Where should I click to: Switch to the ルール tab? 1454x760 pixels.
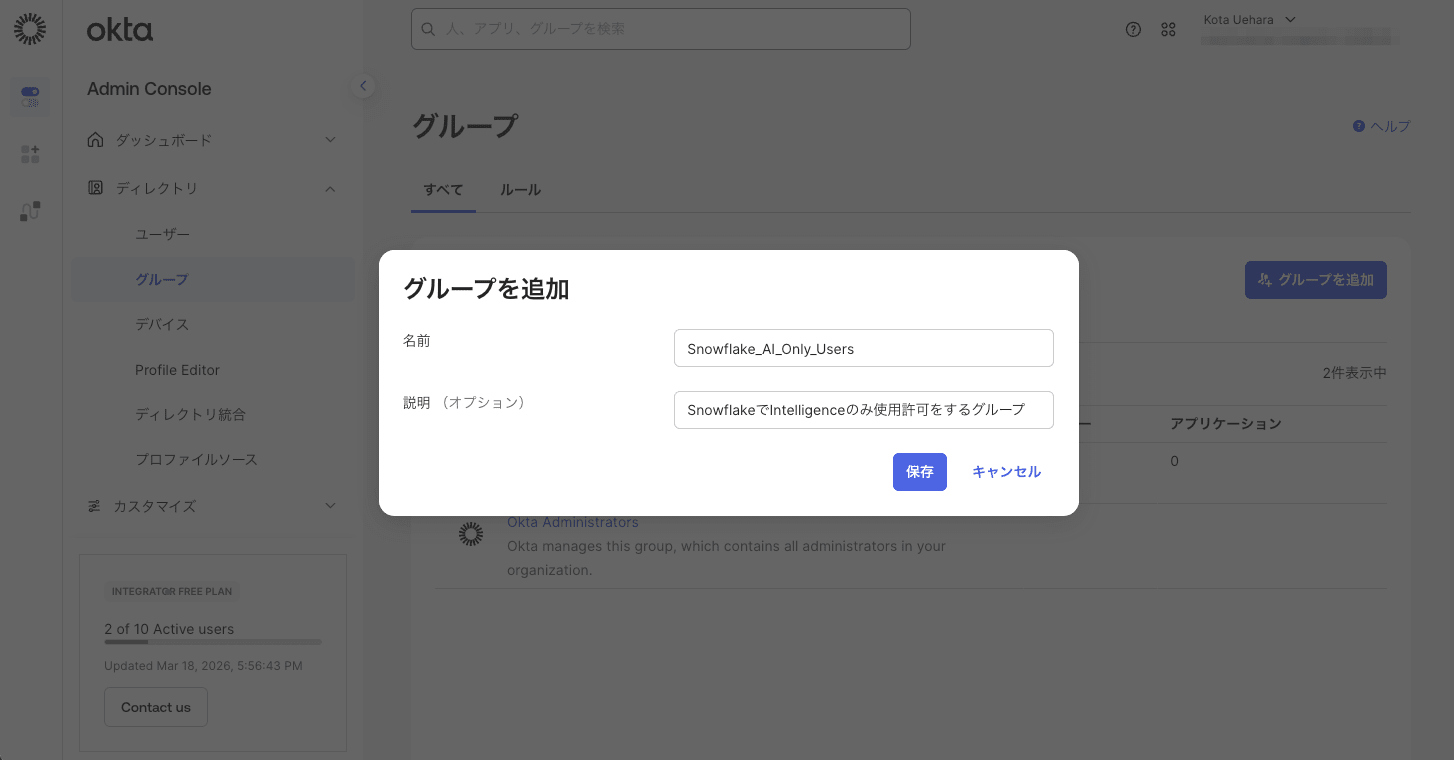coord(520,190)
